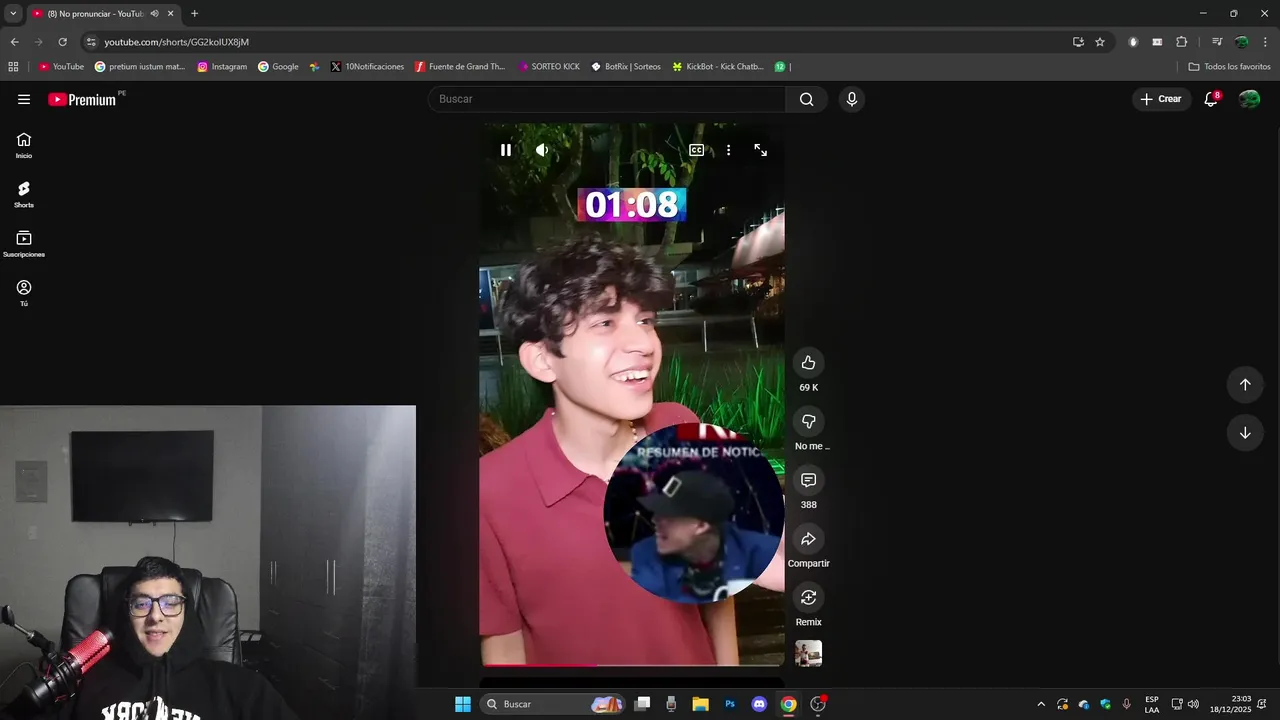Screen dimensions: 1280x720
Task: Open the Compartir share option
Action: click(808, 539)
